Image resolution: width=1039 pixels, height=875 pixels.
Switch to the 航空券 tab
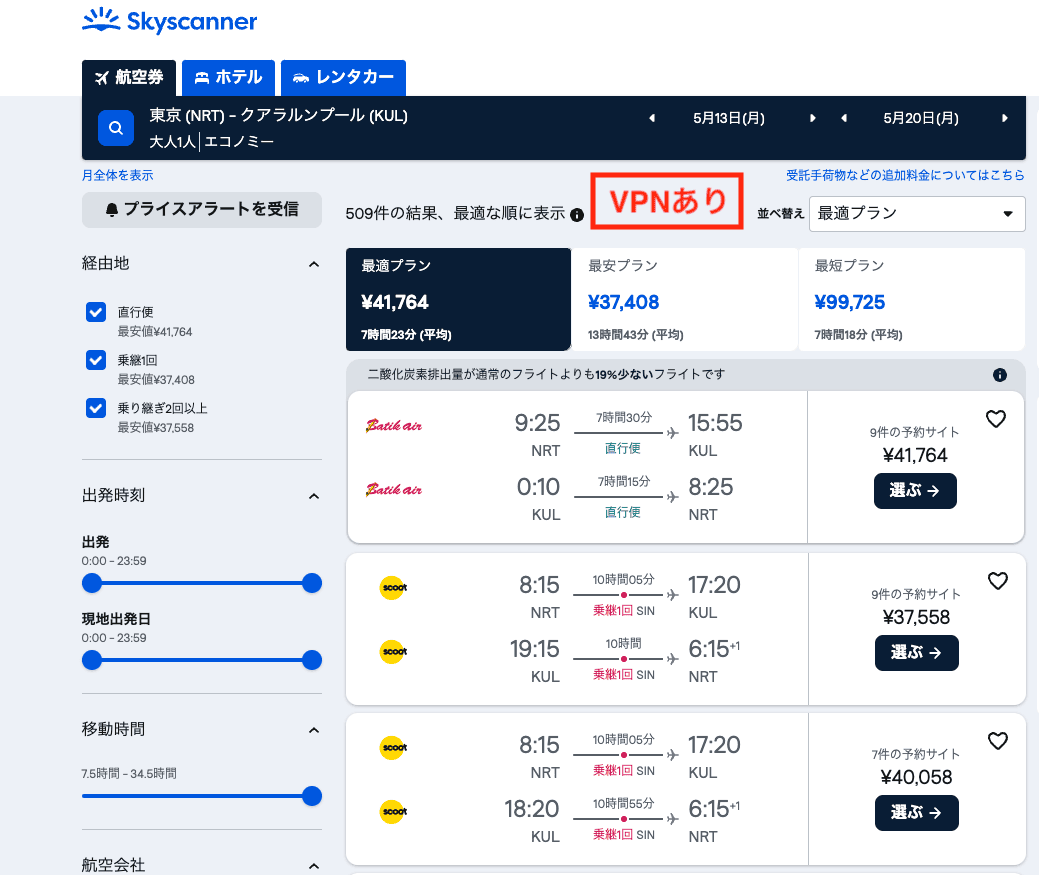tap(129, 77)
